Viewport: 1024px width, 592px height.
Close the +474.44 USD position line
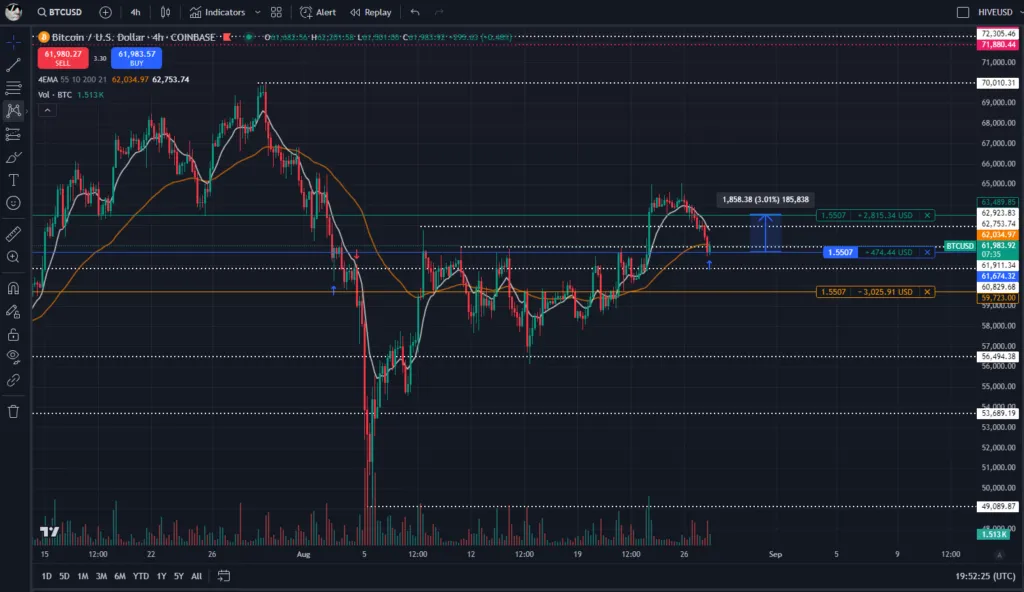(927, 252)
